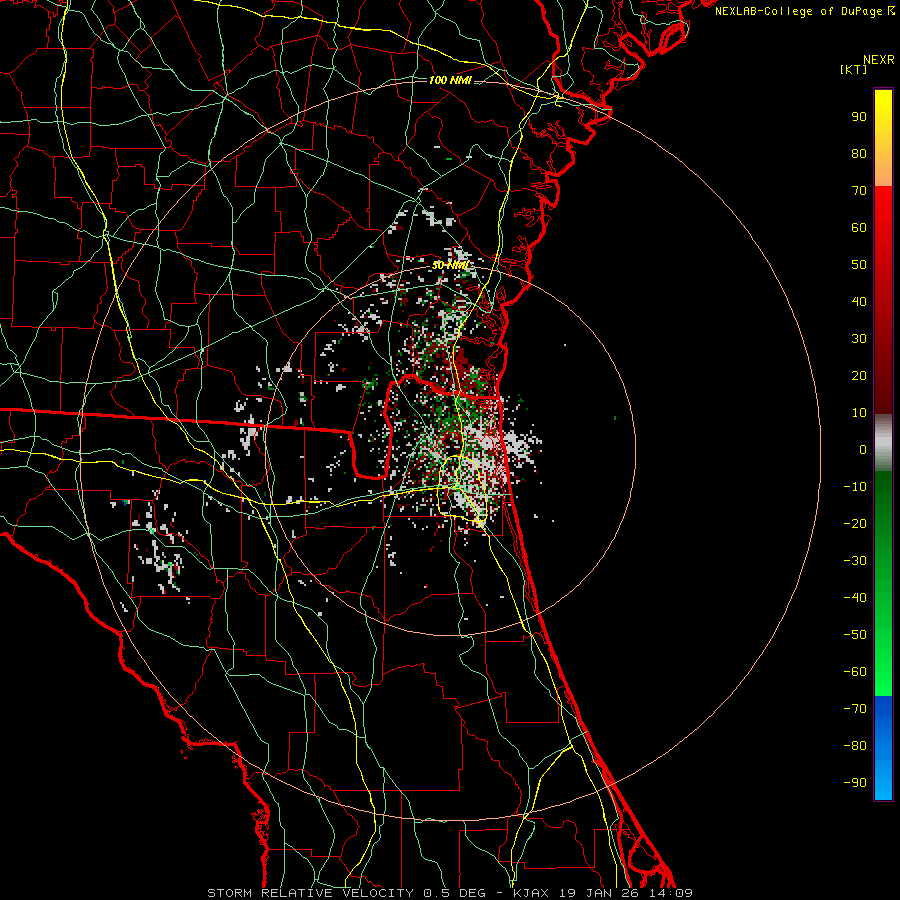Click the bright green color bar segment
The image size is (900, 900).
tap(883, 660)
